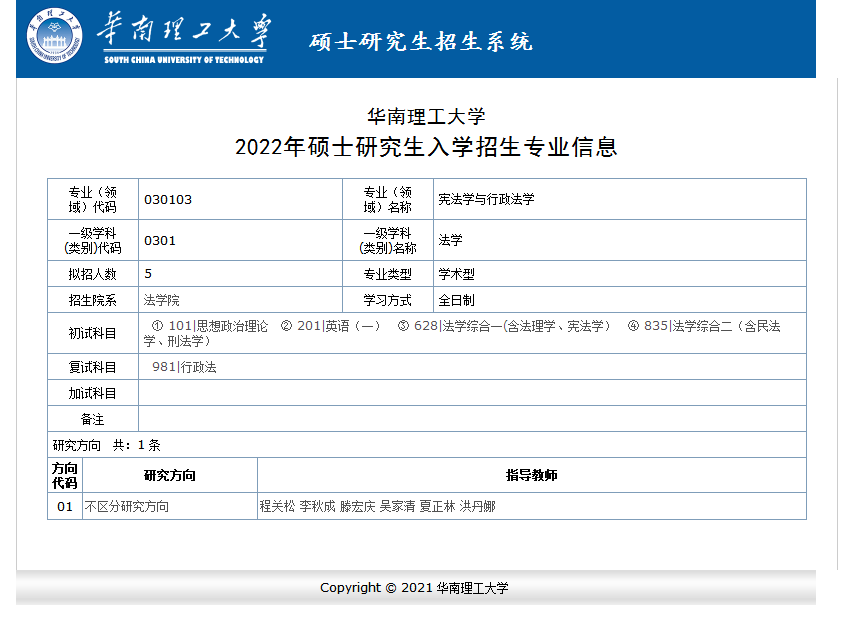The image size is (858, 628).
Task: Click the first-level discipline code 0301
Action: [160, 241]
